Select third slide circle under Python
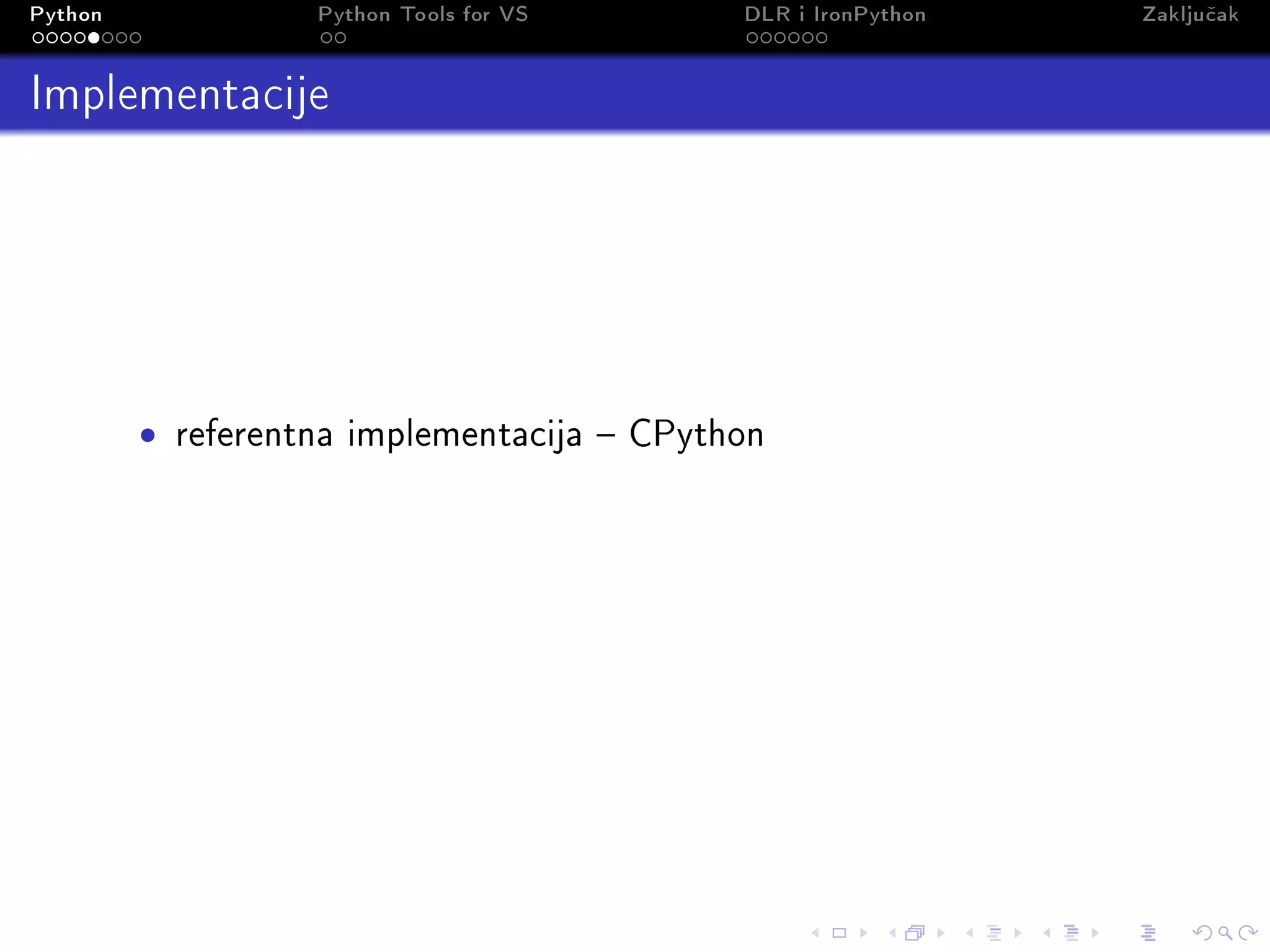The width and height of the screenshot is (1270, 952). [x=66, y=38]
